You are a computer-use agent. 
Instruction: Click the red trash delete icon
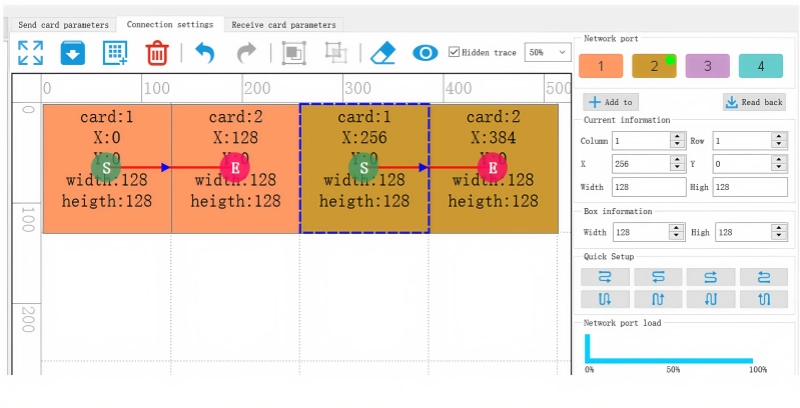[x=157, y=53]
